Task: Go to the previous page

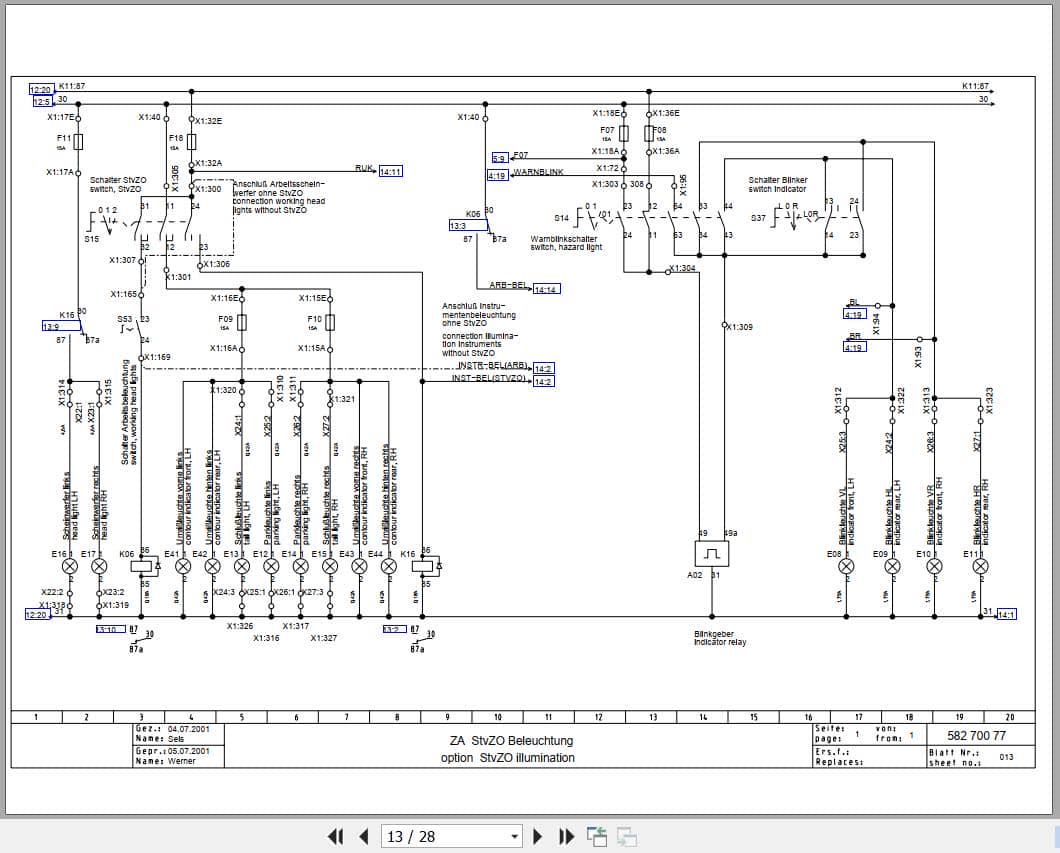Action: [364, 837]
